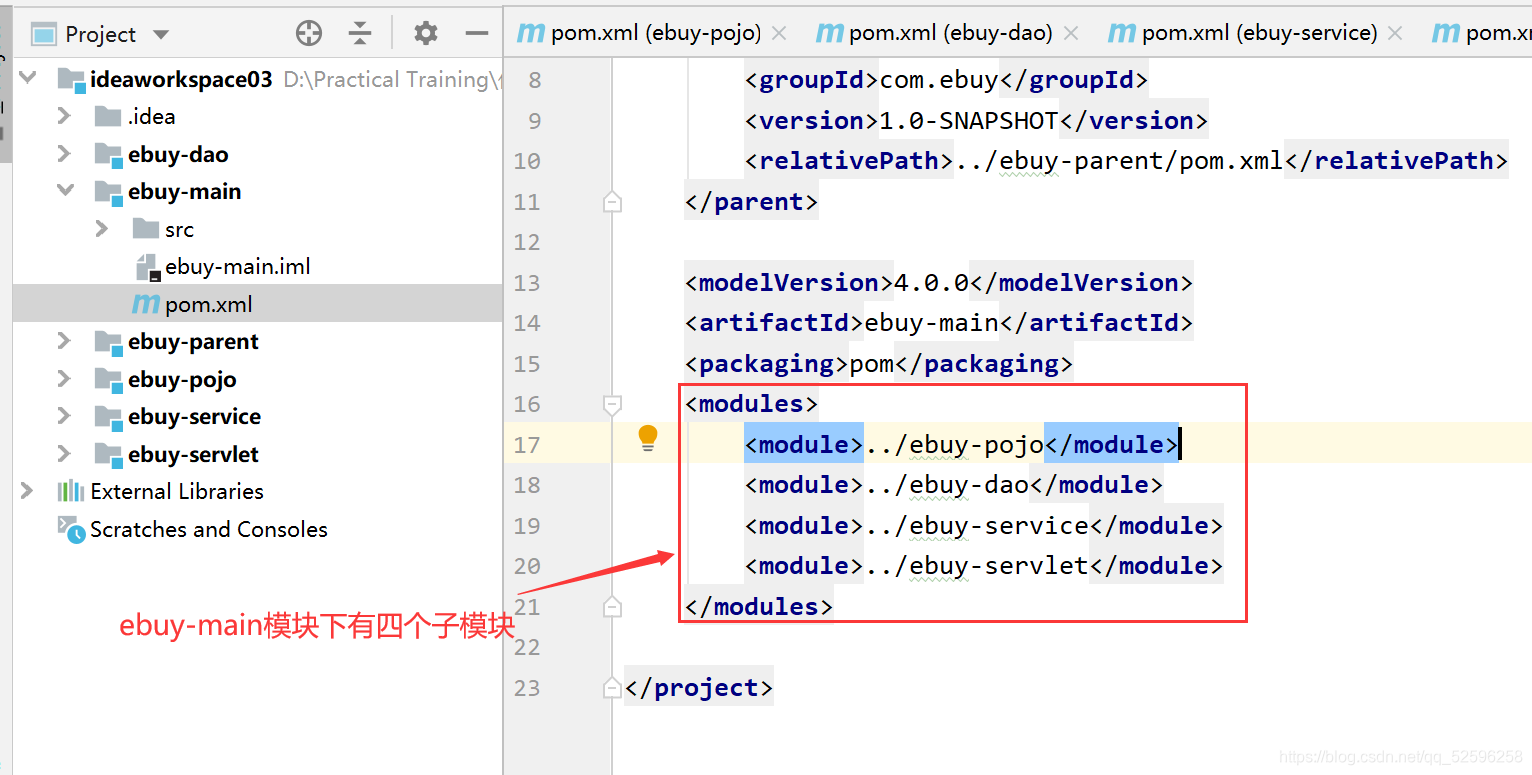Select Scratches and Consoles item
Image resolution: width=1532 pixels, height=775 pixels.
[209, 529]
